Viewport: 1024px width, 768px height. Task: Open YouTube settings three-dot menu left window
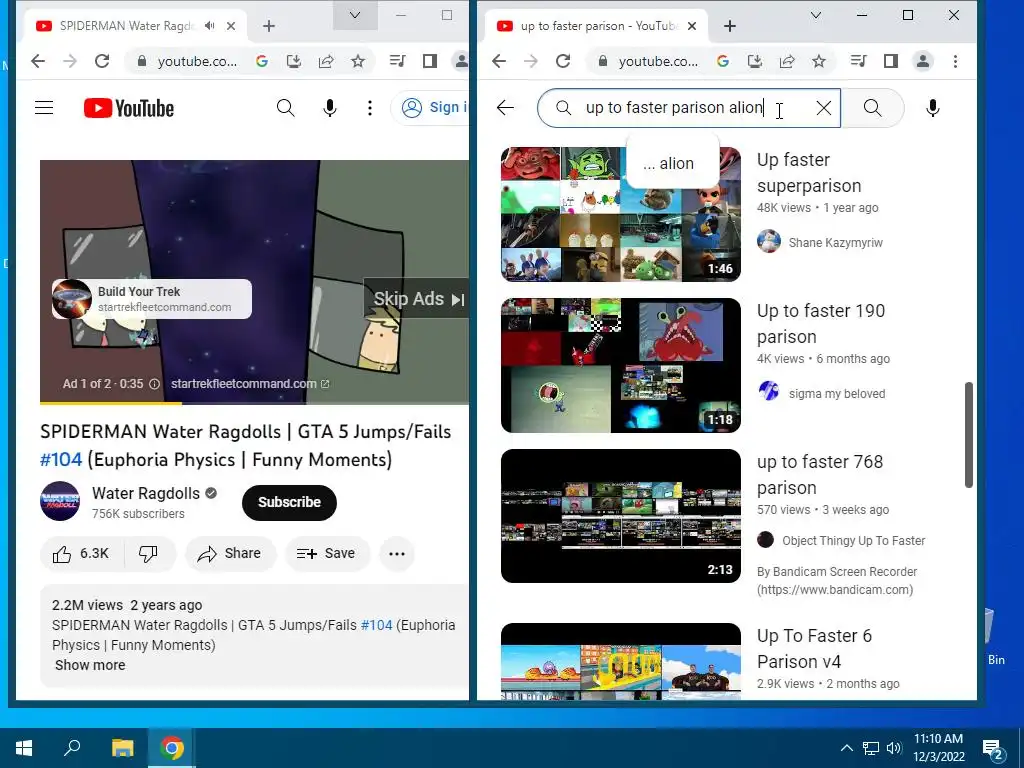[x=370, y=108]
